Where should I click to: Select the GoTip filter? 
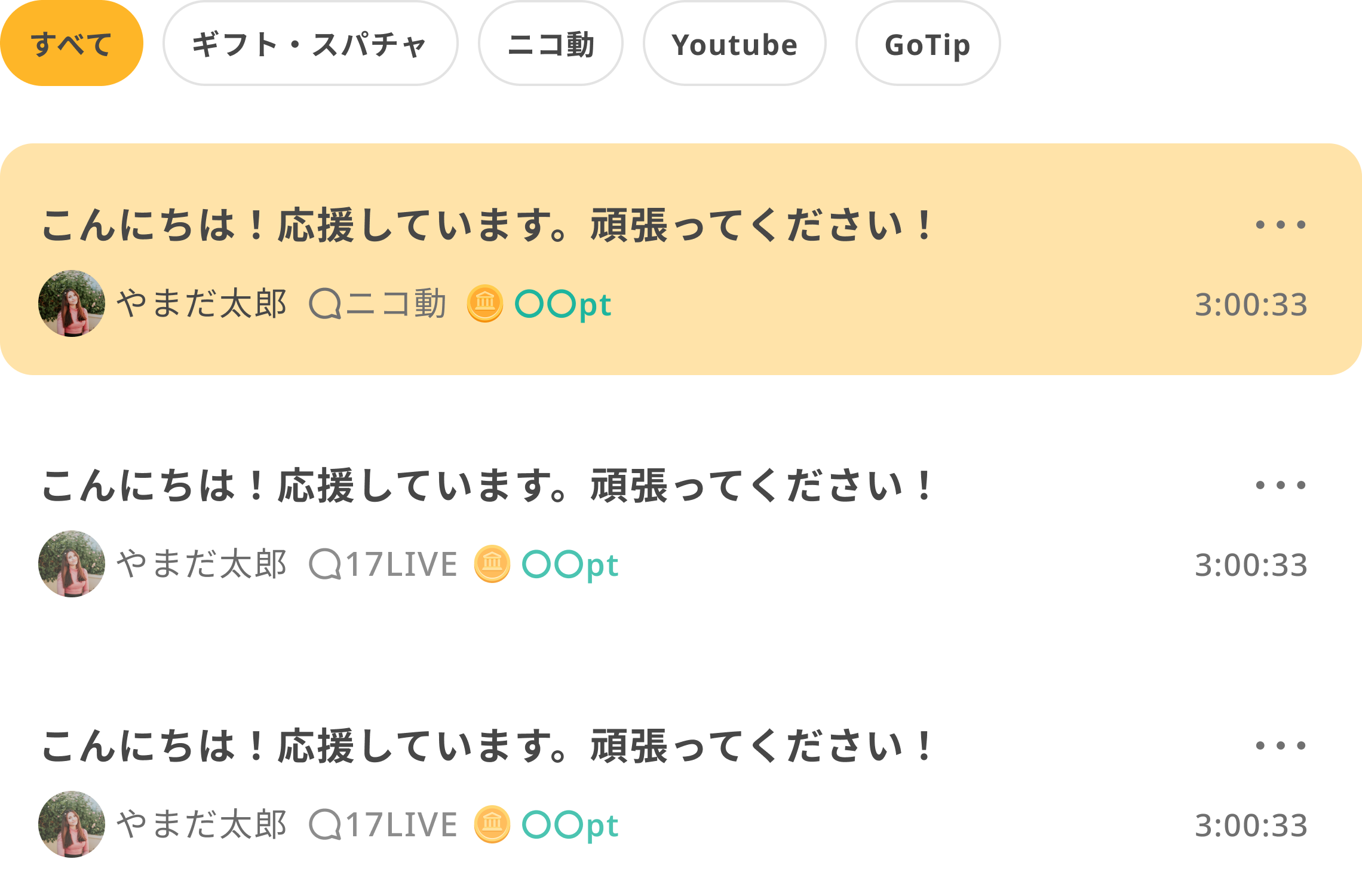928,45
